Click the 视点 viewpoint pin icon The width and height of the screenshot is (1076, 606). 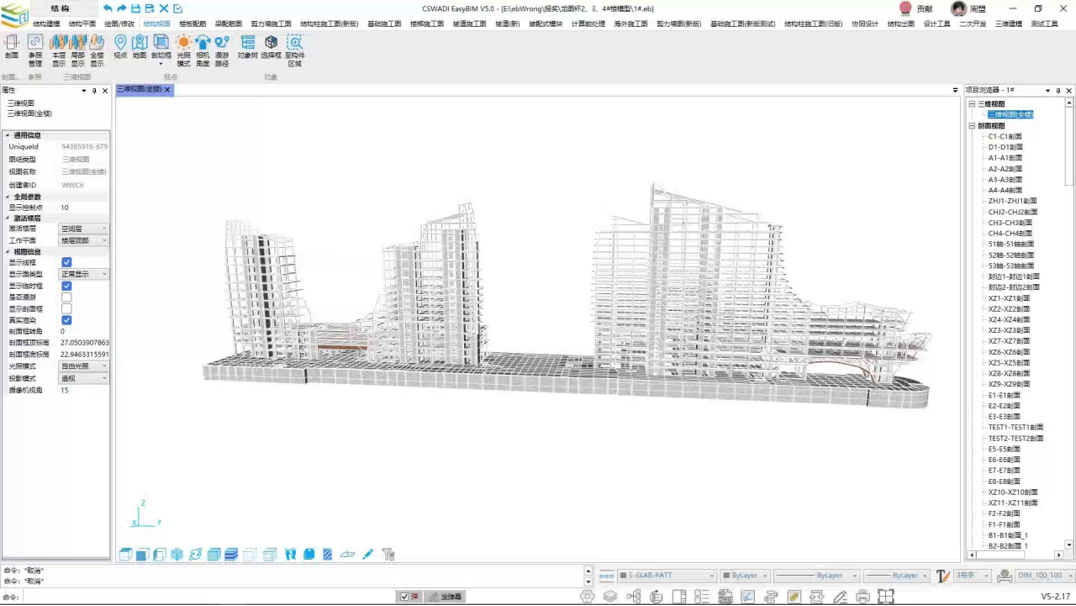[x=120, y=43]
